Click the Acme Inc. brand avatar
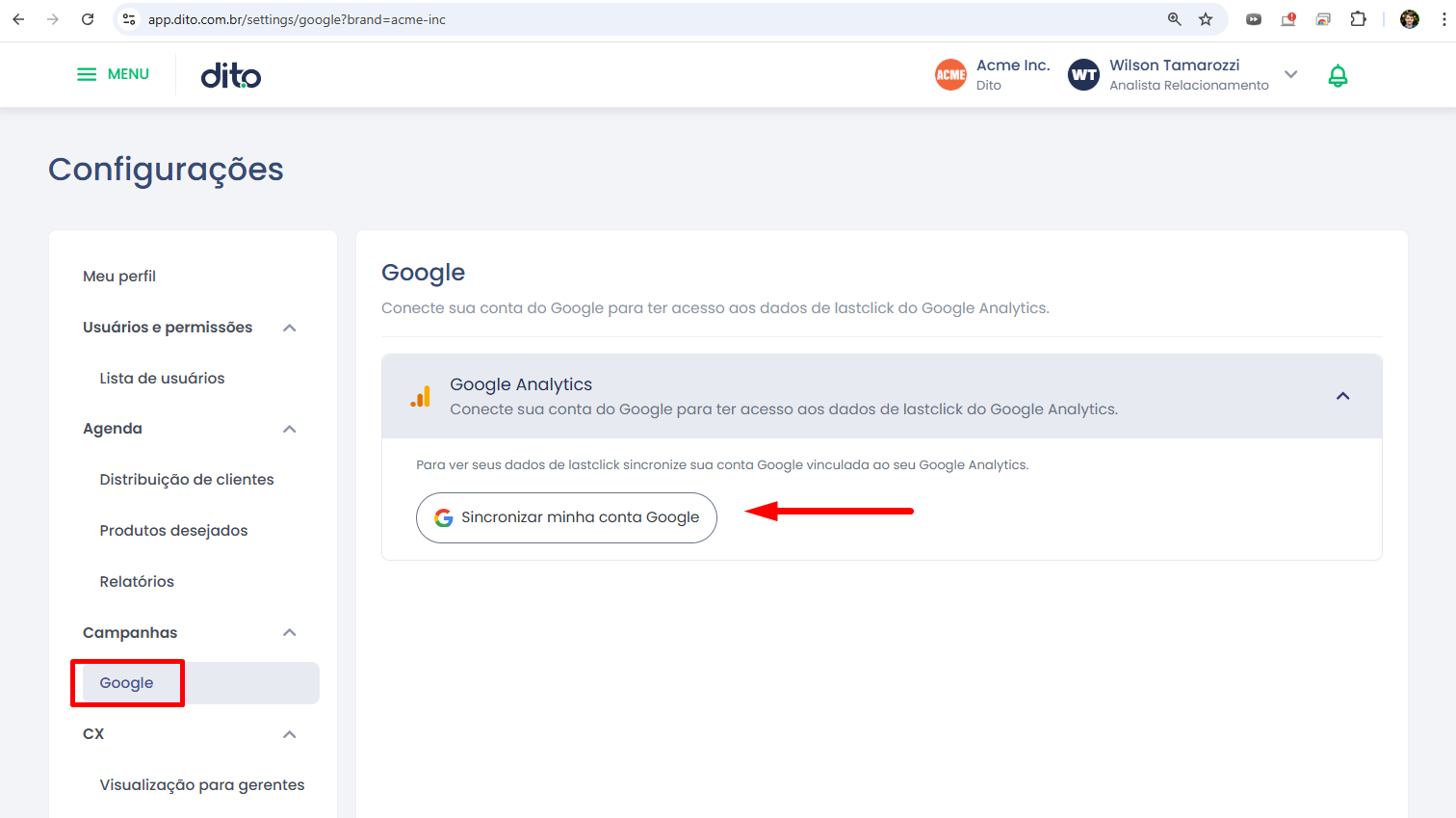The image size is (1456, 818). (950, 75)
